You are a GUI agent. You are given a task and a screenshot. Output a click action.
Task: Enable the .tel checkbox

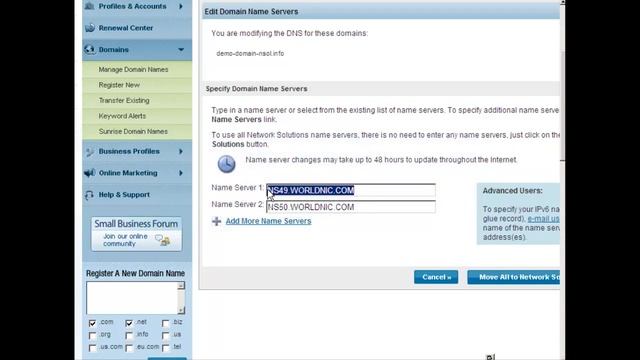(x=165, y=348)
